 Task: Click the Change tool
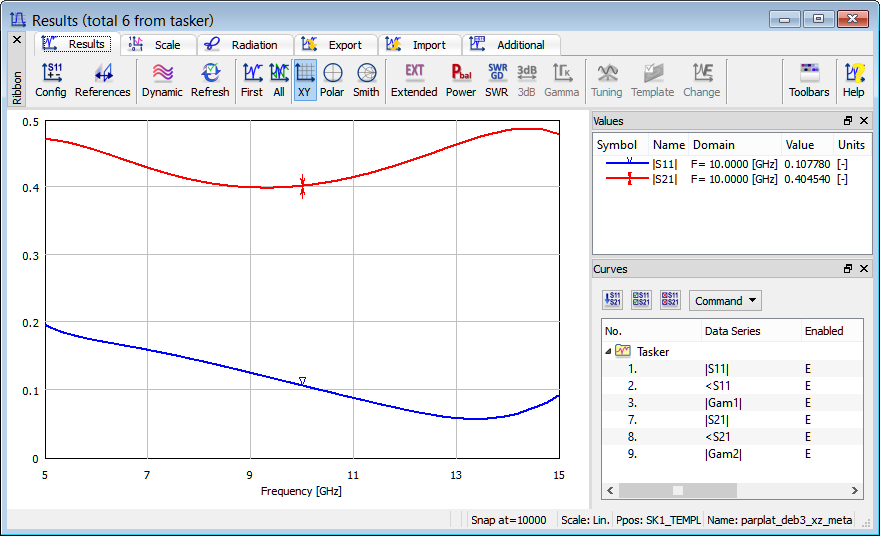pyautogui.click(x=702, y=80)
